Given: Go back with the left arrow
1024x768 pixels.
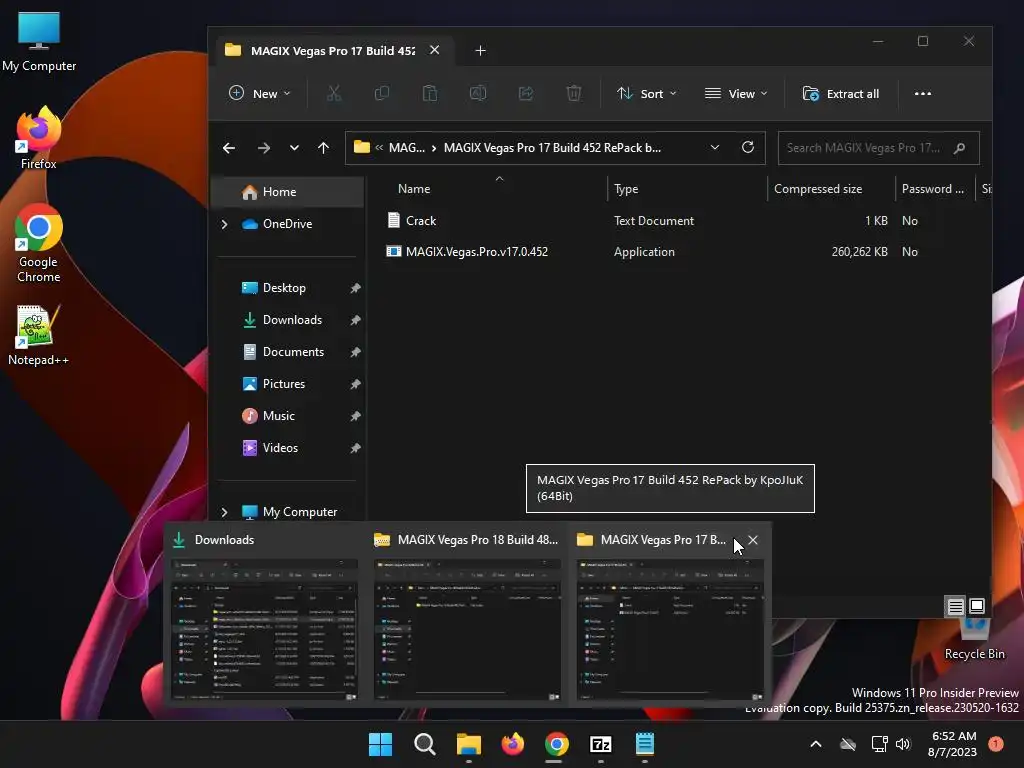Looking at the screenshot, I should tap(229, 148).
